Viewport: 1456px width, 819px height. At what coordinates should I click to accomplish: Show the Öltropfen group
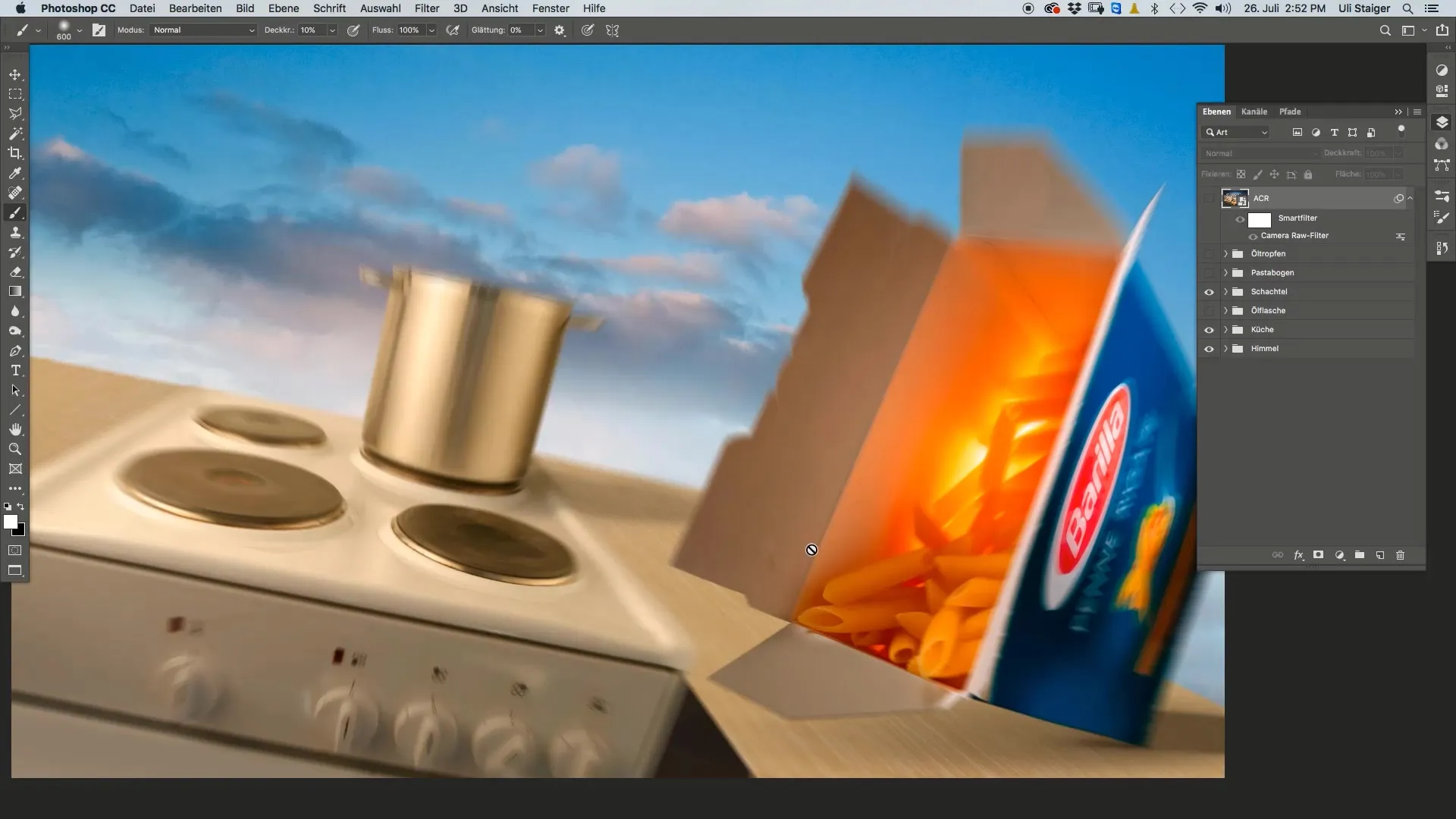[x=1209, y=254]
